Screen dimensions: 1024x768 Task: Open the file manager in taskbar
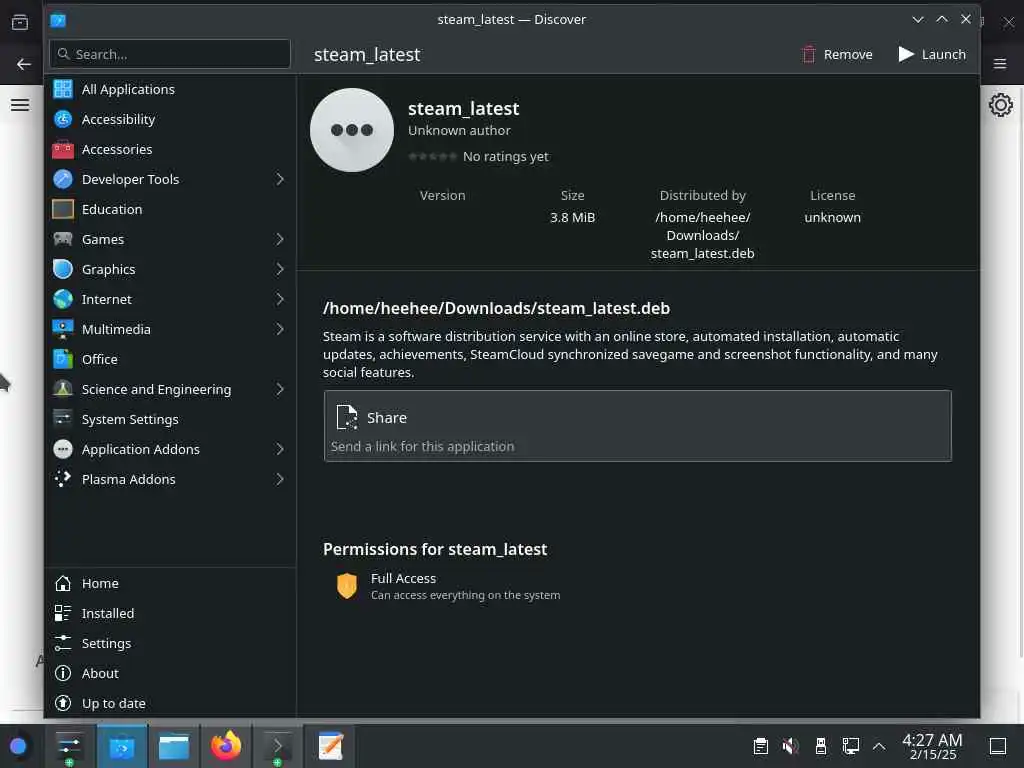coord(174,746)
